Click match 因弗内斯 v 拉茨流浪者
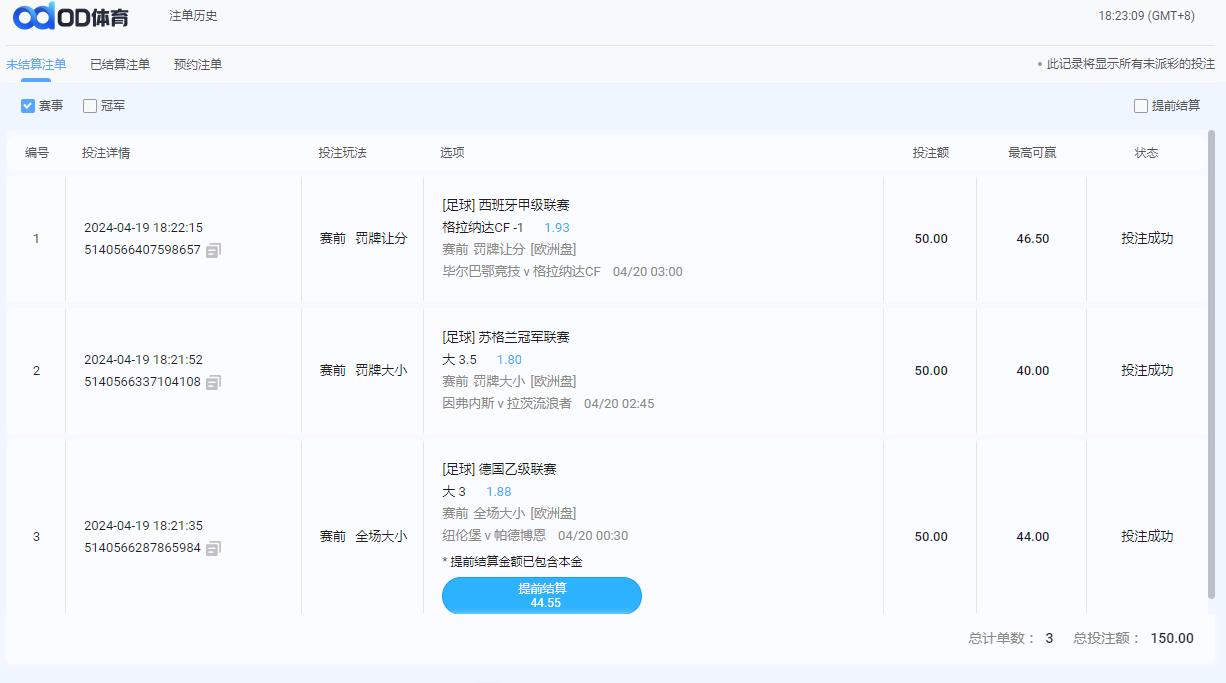 pyautogui.click(x=507, y=404)
